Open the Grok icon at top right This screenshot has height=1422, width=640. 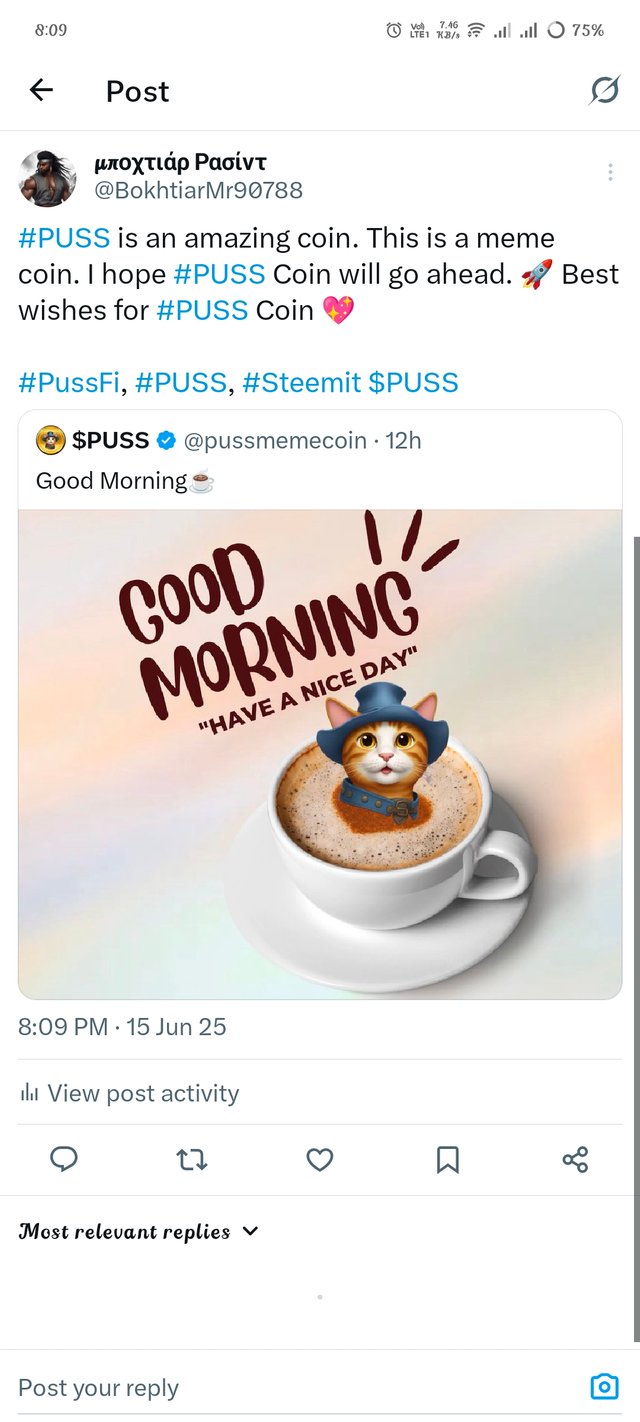click(x=604, y=91)
